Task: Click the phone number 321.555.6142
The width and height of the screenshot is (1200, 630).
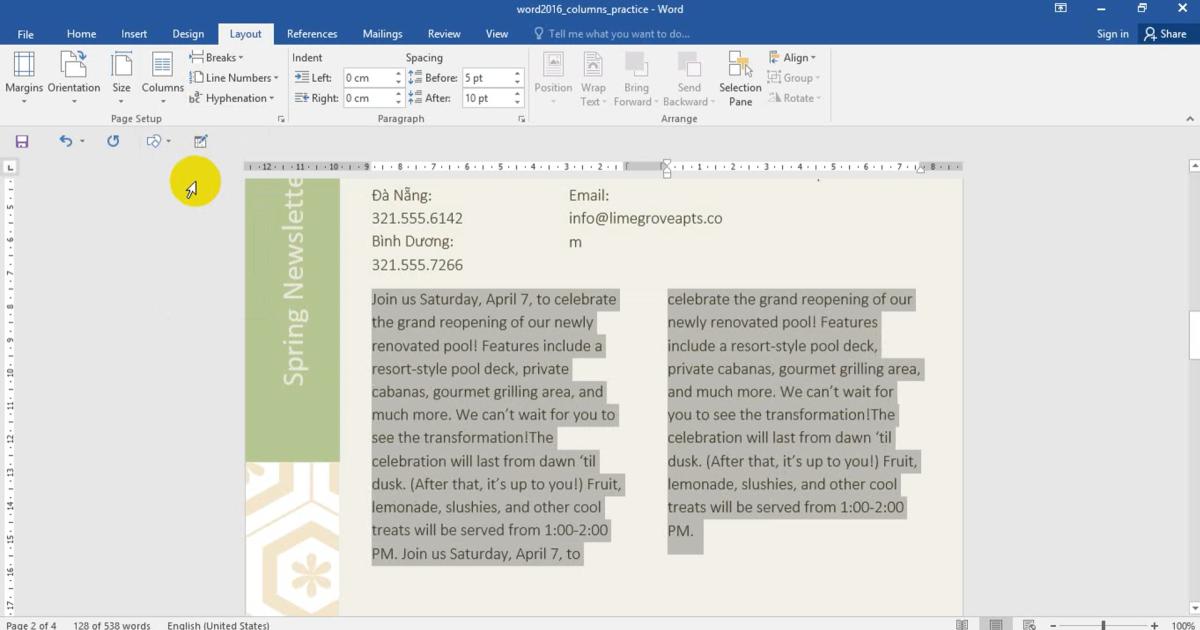Action: point(417,218)
